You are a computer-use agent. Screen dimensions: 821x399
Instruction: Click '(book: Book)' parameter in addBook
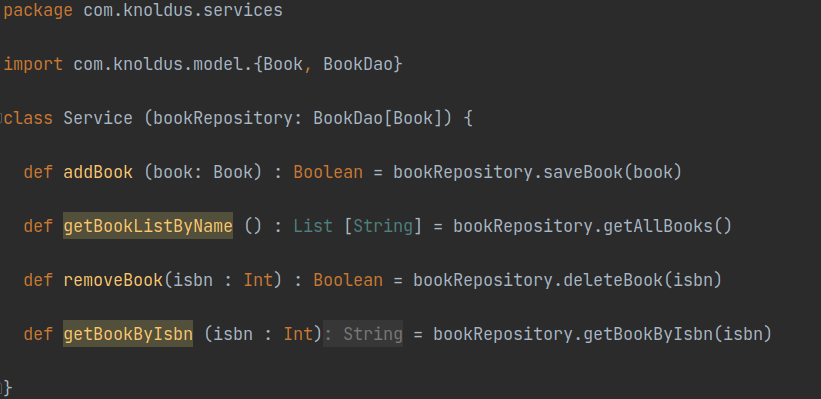tap(203, 172)
